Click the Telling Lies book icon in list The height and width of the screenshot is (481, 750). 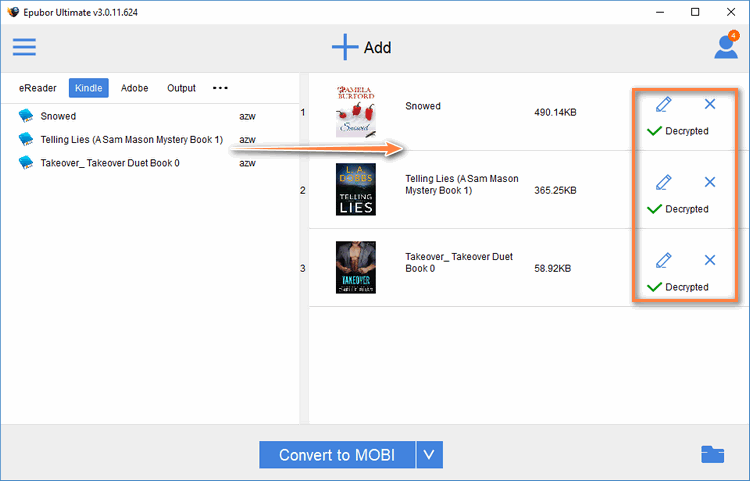26,139
